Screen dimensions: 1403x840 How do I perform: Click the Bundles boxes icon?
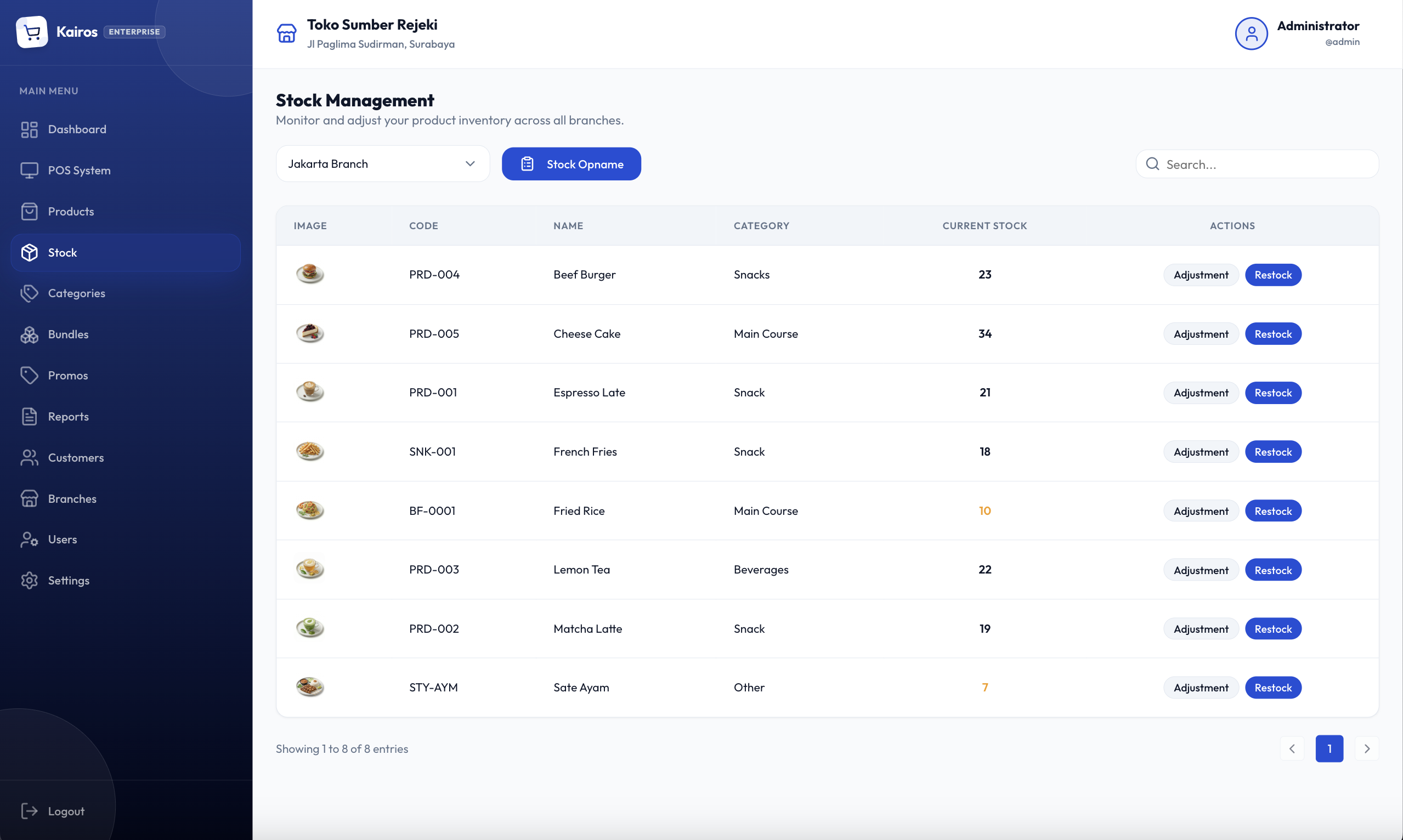pos(29,334)
